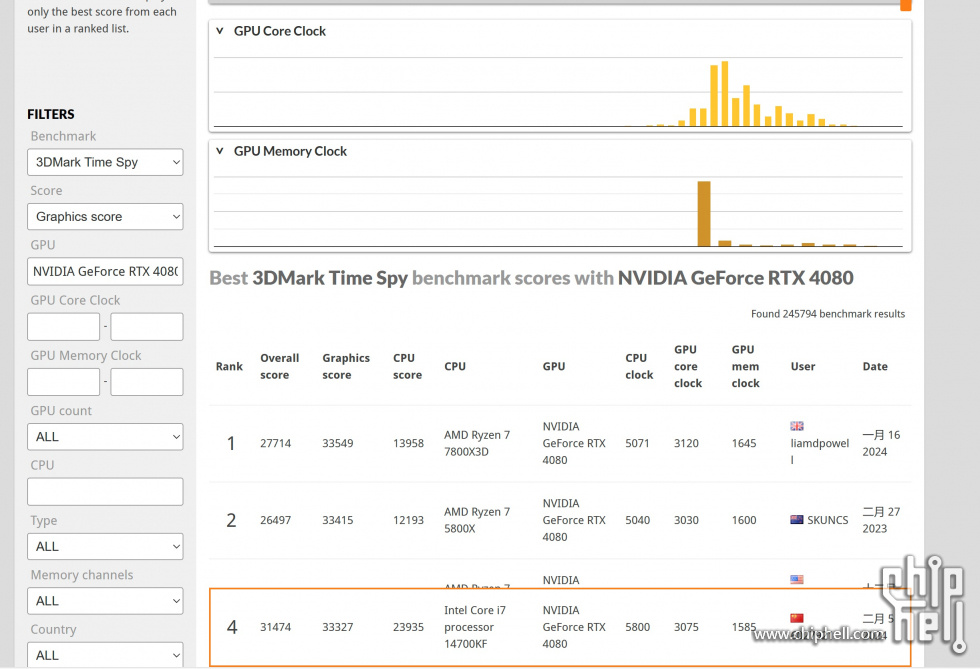Click the UK flag icon beside liamdpowell

pos(797,426)
